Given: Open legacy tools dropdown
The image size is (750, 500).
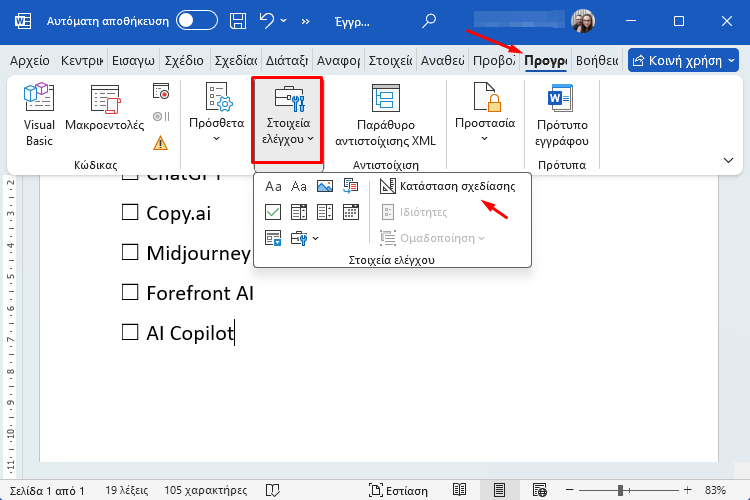Looking at the screenshot, I should click(305, 238).
